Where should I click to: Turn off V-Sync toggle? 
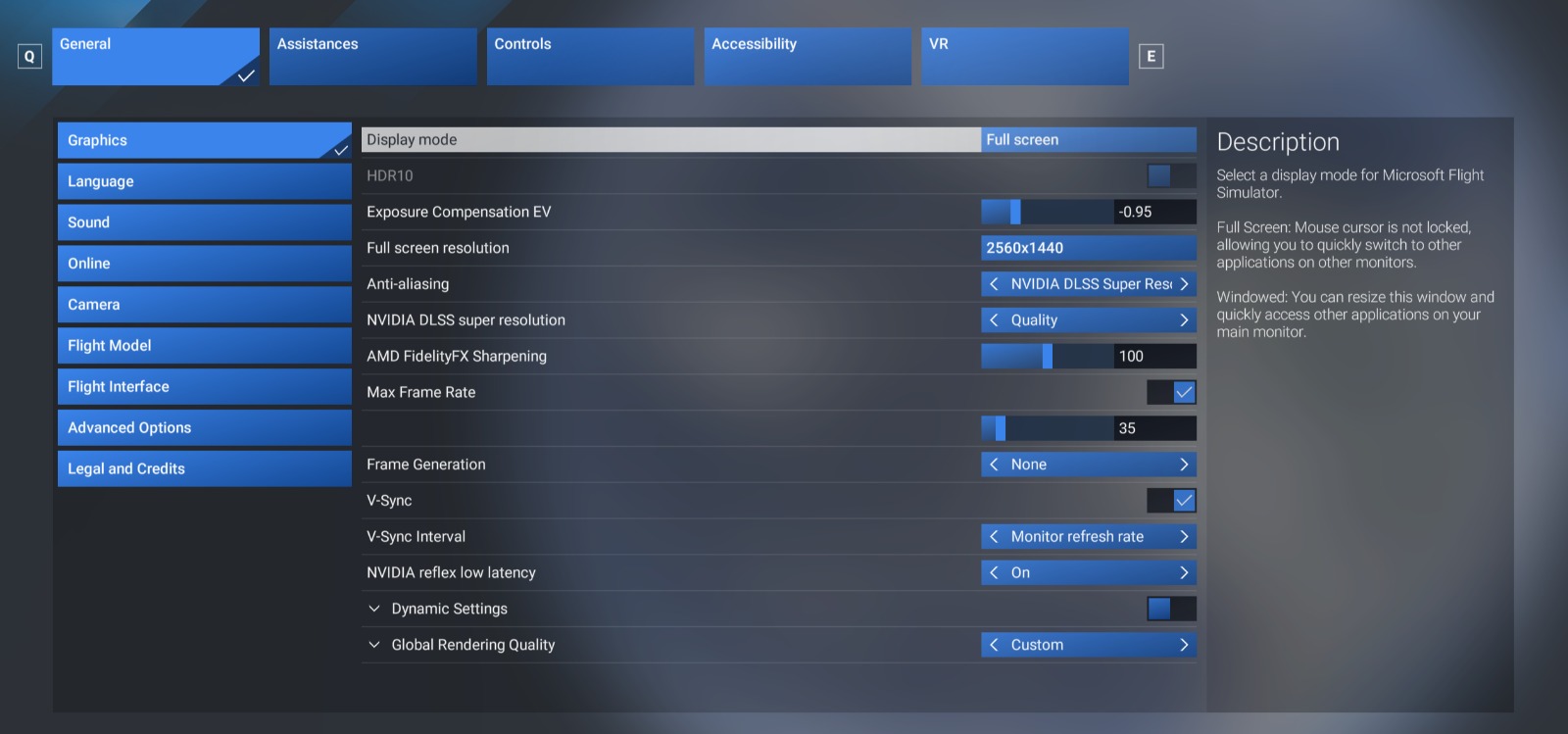pyautogui.click(x=1172, y=501)
